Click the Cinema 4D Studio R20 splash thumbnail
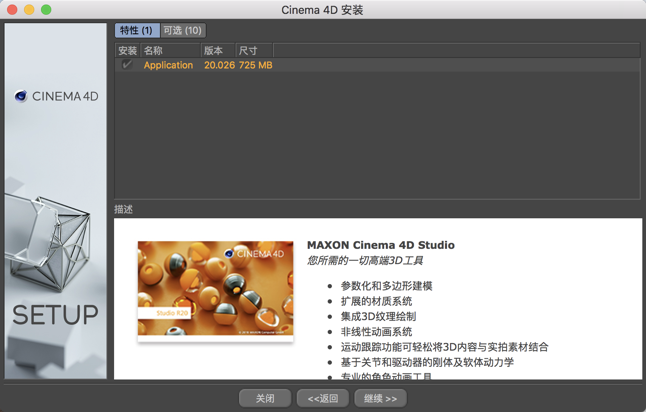 click(215, 291)
